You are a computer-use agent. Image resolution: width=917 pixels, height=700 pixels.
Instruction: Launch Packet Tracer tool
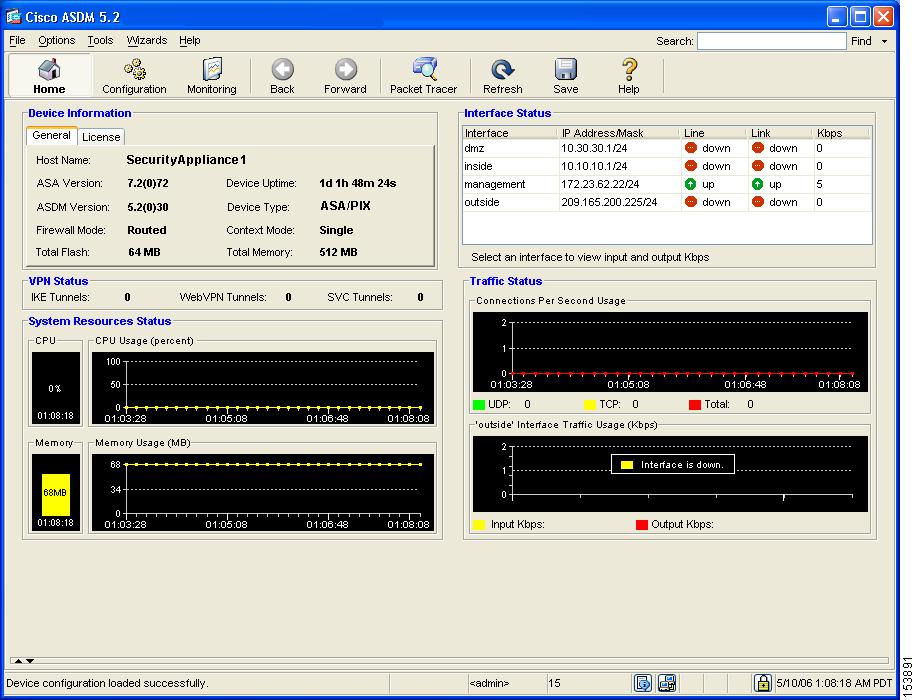pyautogui.click(x=423, y=75)
